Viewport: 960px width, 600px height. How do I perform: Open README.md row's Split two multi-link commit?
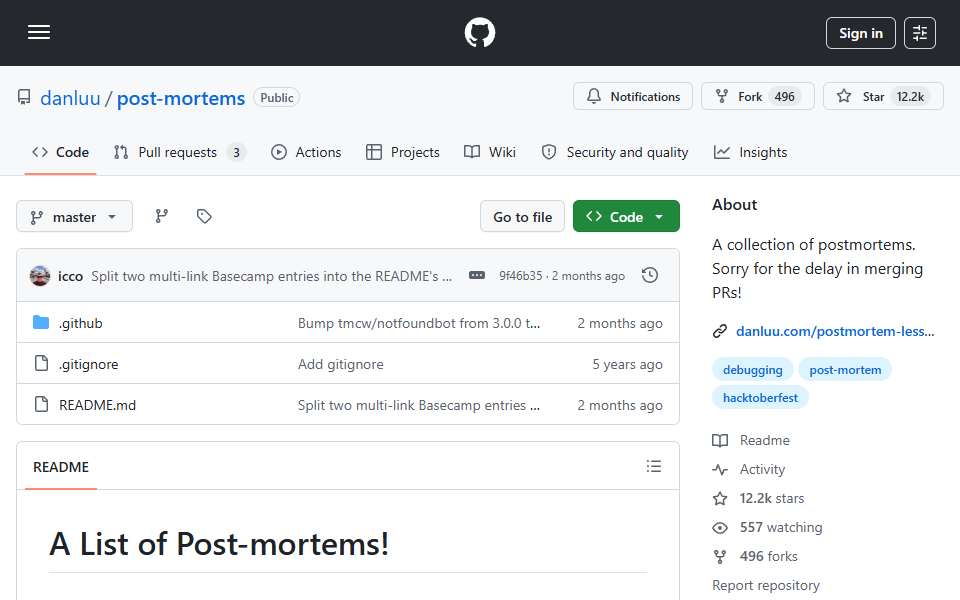coord(419,405)
